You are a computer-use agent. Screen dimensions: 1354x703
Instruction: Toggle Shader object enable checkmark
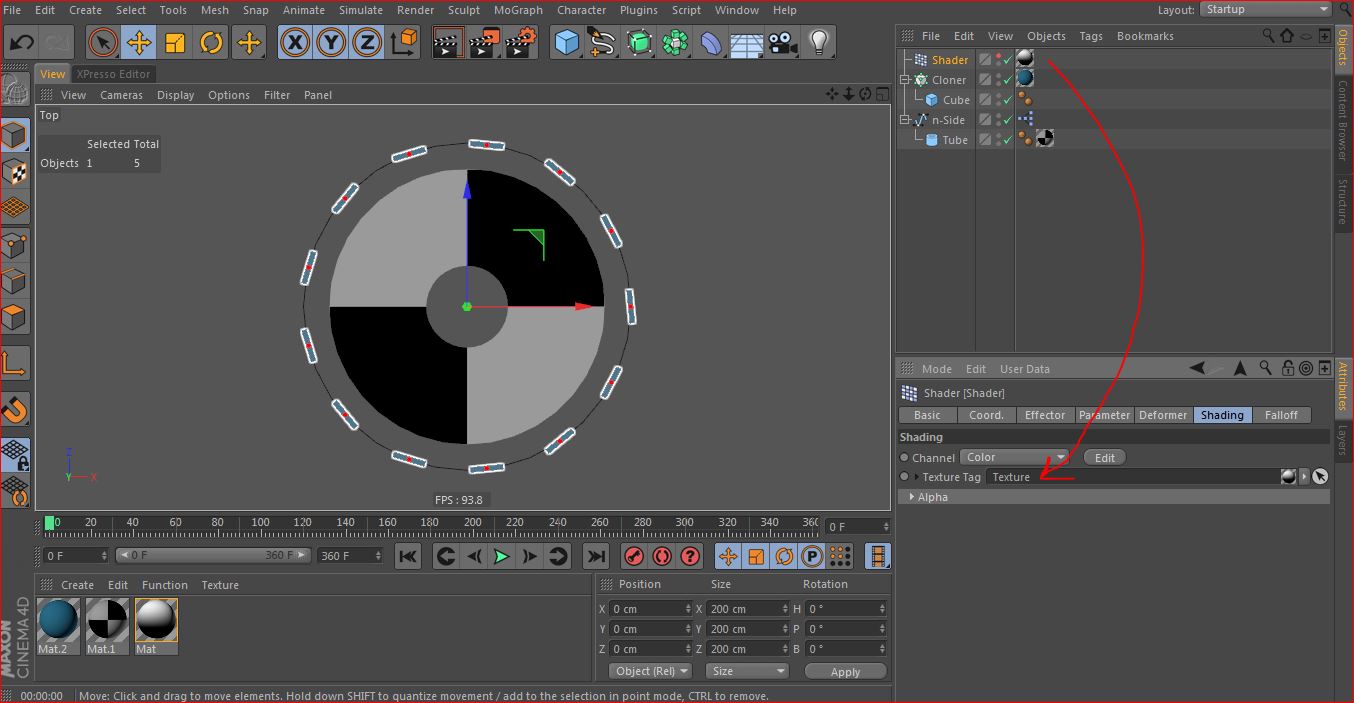click(x=1008, y=60)
